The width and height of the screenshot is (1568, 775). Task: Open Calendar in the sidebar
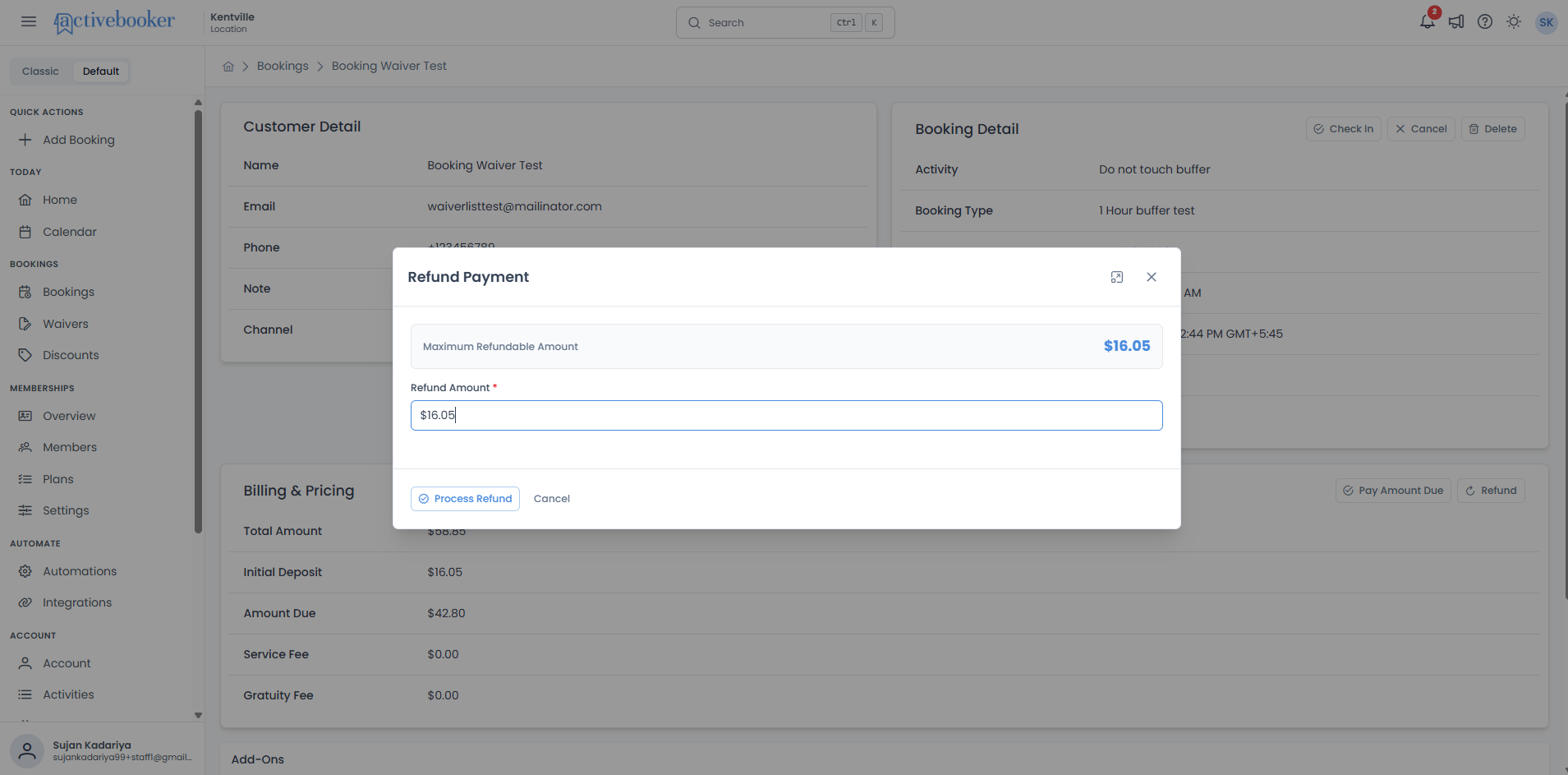click(x=70, y=232)
